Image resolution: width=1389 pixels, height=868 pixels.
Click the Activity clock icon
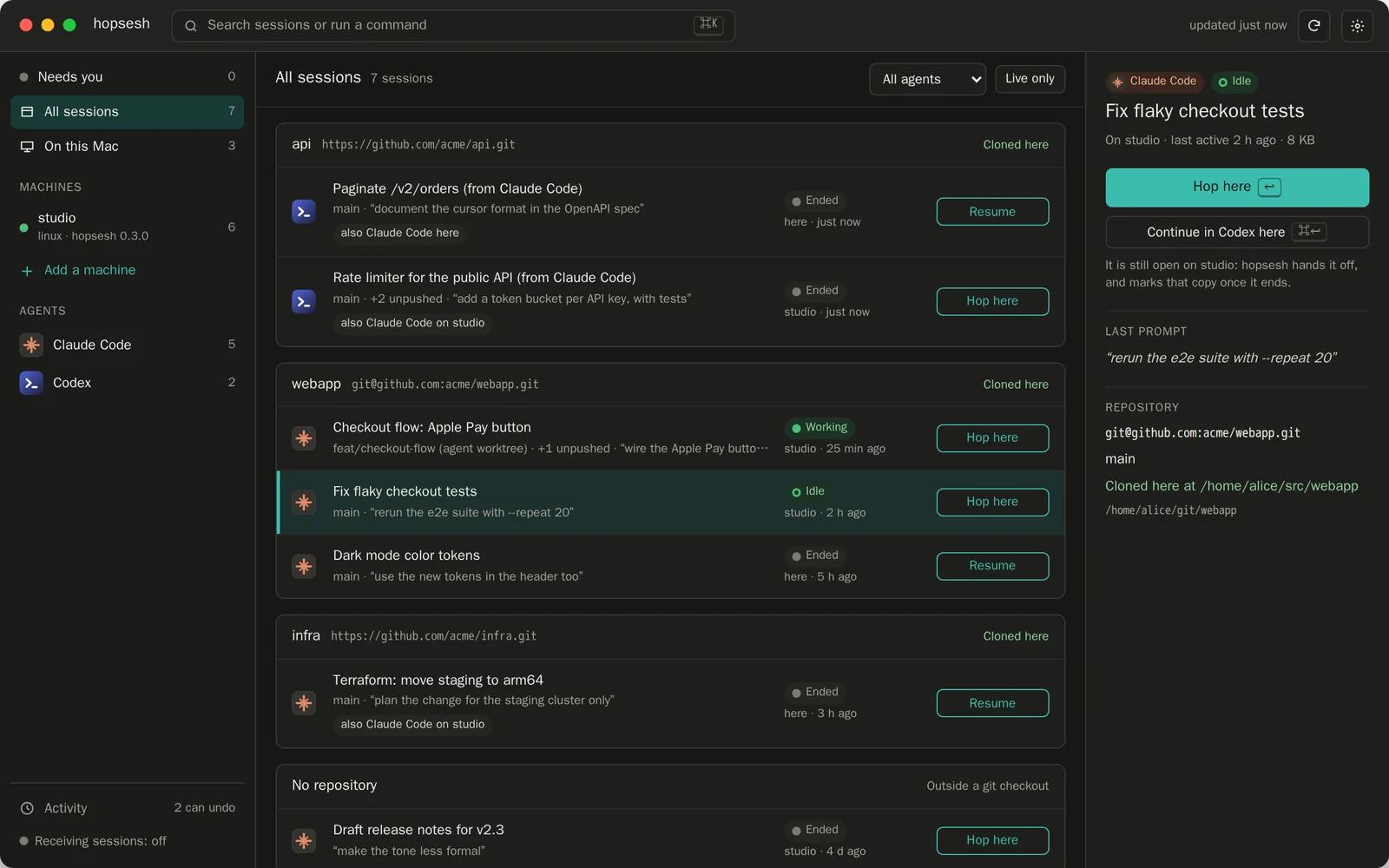tap(27, 808)
